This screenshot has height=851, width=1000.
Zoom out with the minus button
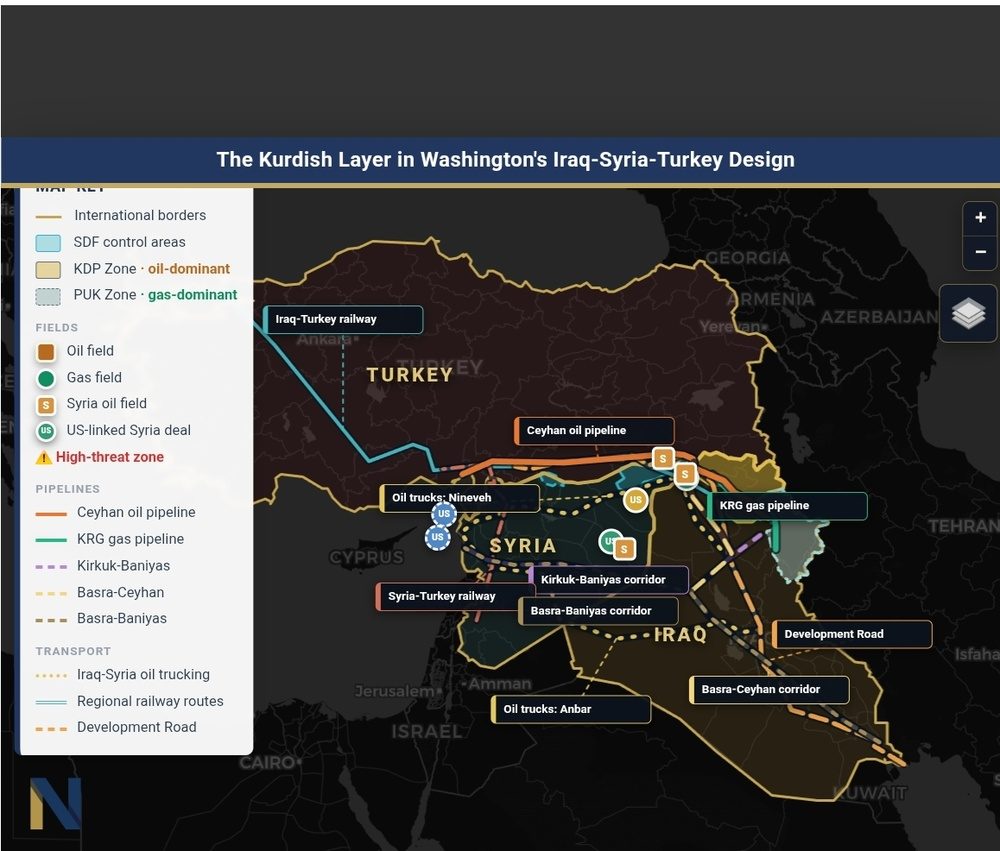pos(980,252)
